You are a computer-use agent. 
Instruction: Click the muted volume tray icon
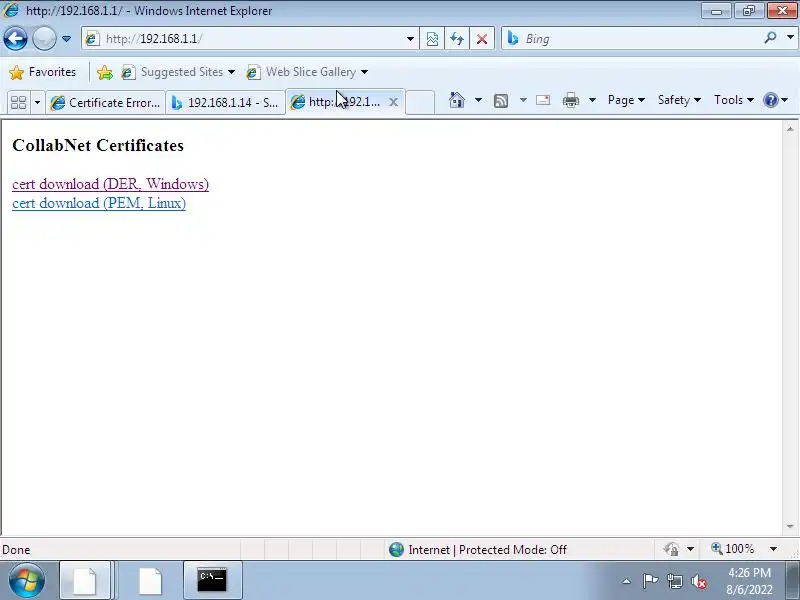tap(699, 582)
